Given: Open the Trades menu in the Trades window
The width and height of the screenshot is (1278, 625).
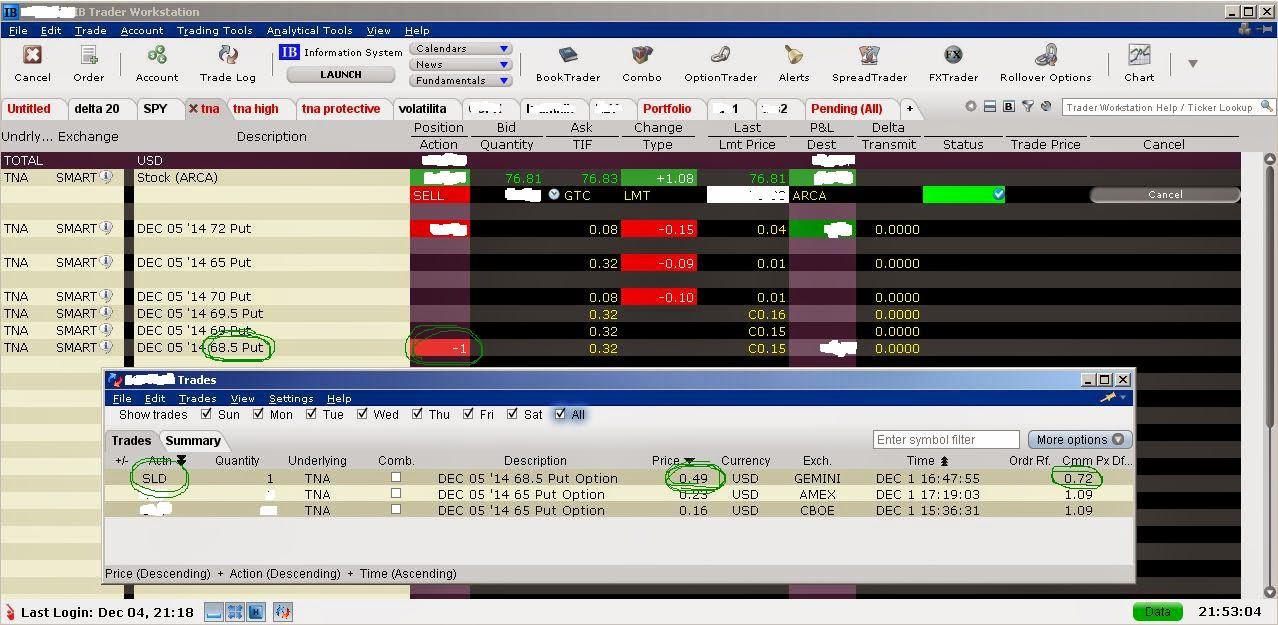Looking at the screenshot, I should pos(197,398).
